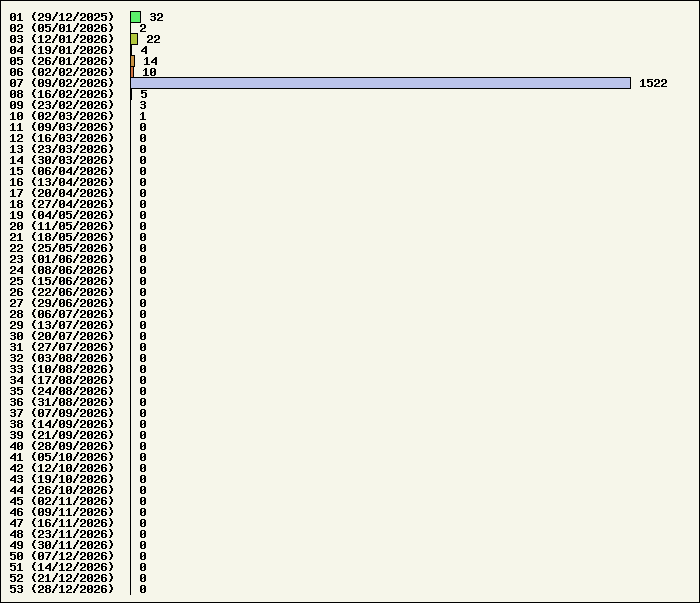Click the value 22 for week 03
700x603 pixels.
[x=153, y=39]
